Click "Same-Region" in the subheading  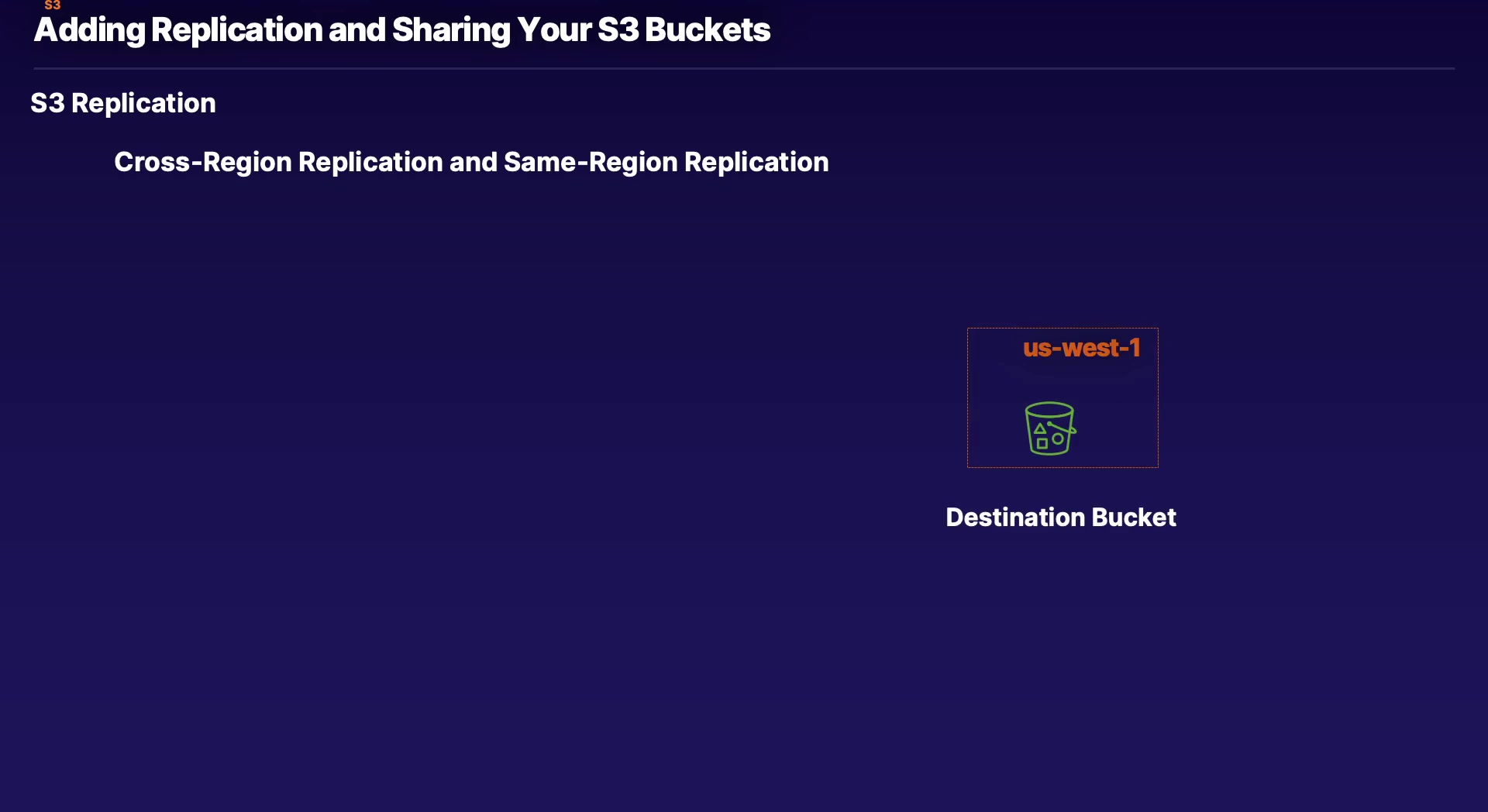[591, 162]
